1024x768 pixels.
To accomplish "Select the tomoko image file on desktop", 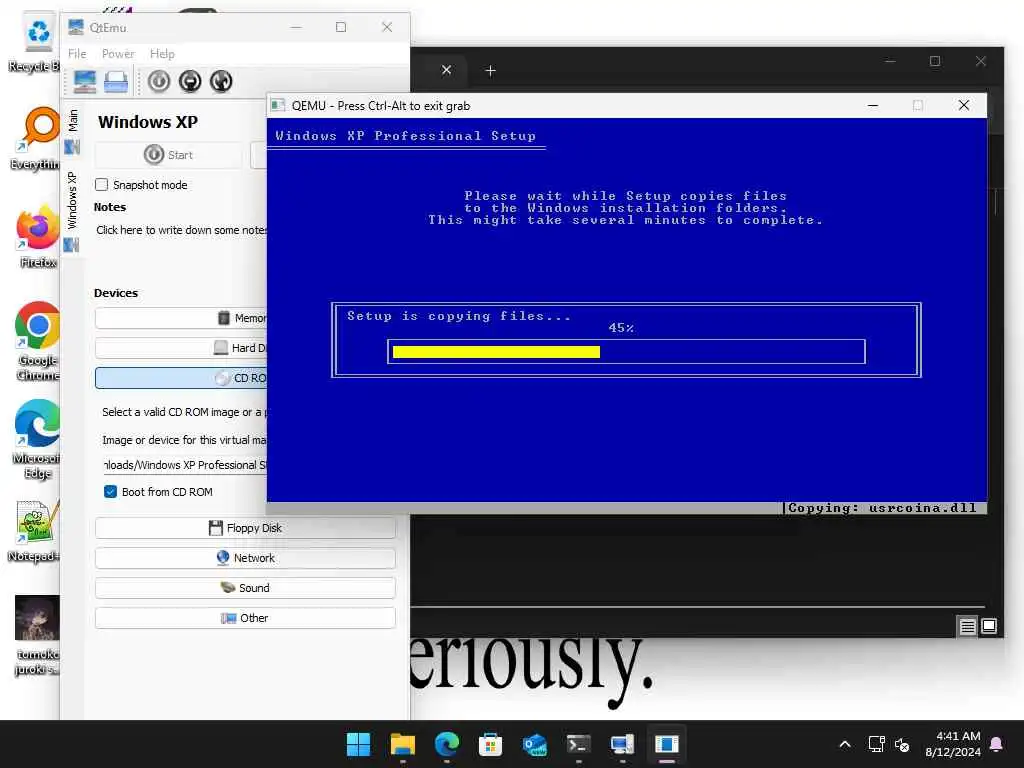I will (x=38, y=635).
